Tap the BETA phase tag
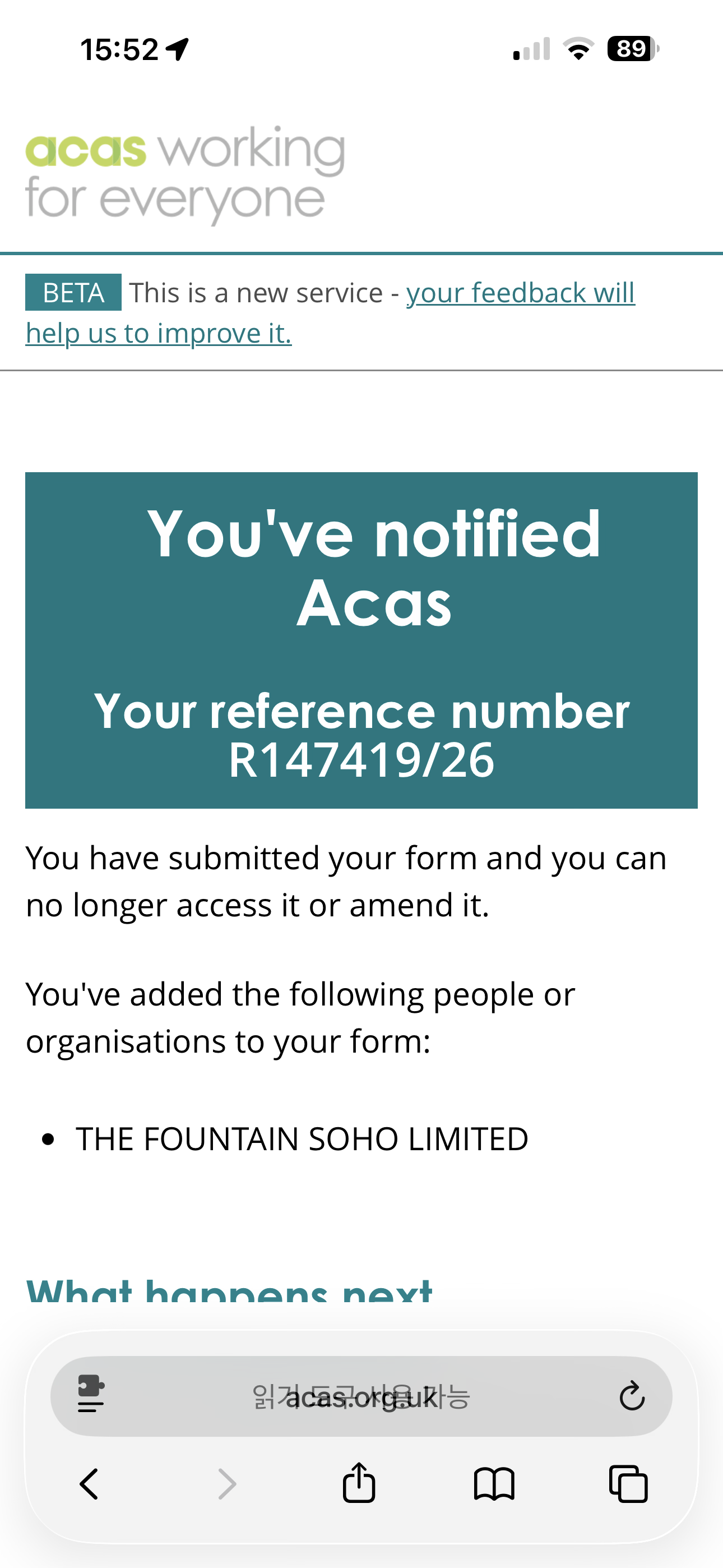 tap(73, 293)
